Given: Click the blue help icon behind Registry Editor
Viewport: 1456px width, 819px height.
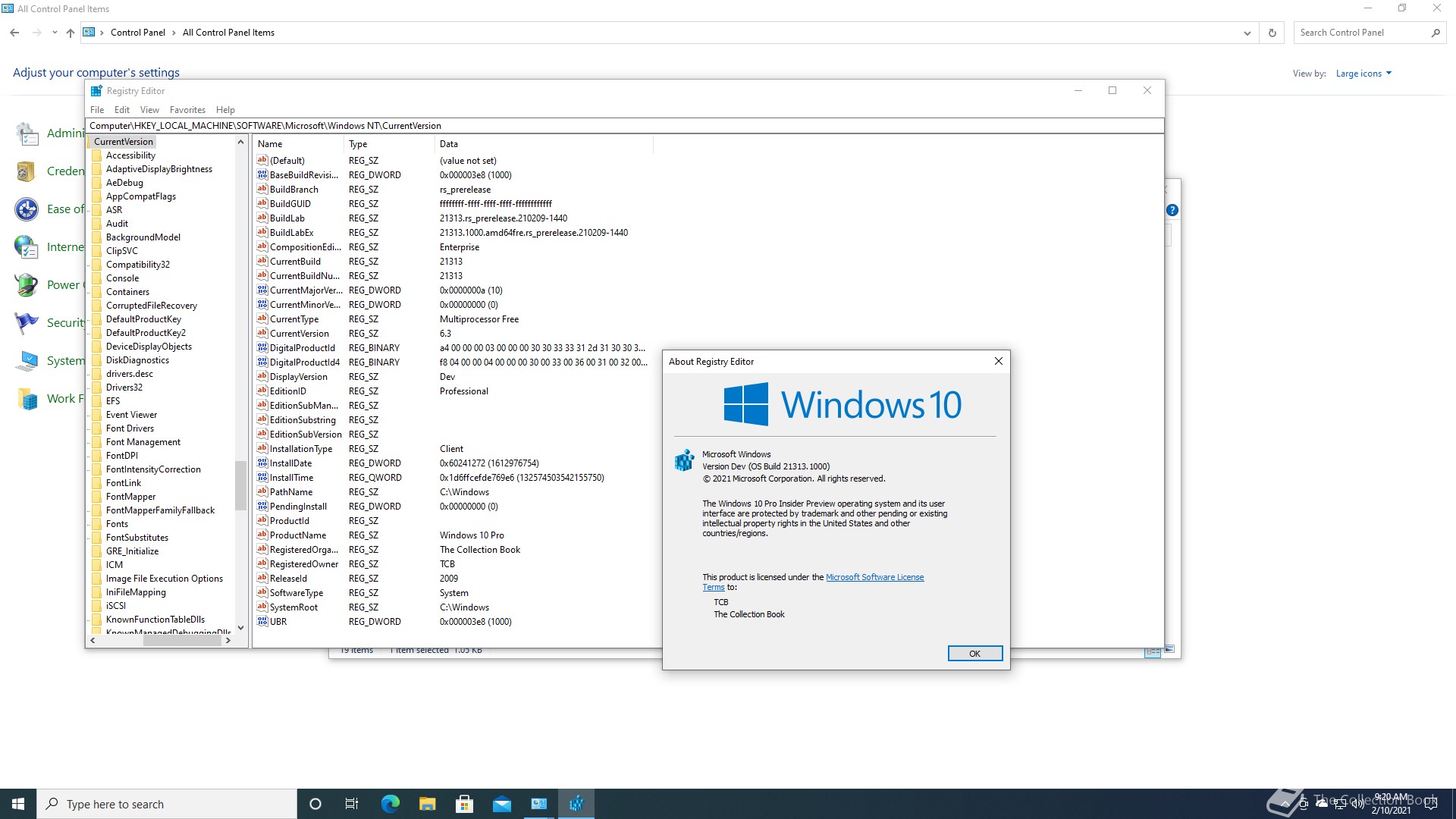Looking at the screenshot, I should pyautogui.click(x=1172, y=210).
